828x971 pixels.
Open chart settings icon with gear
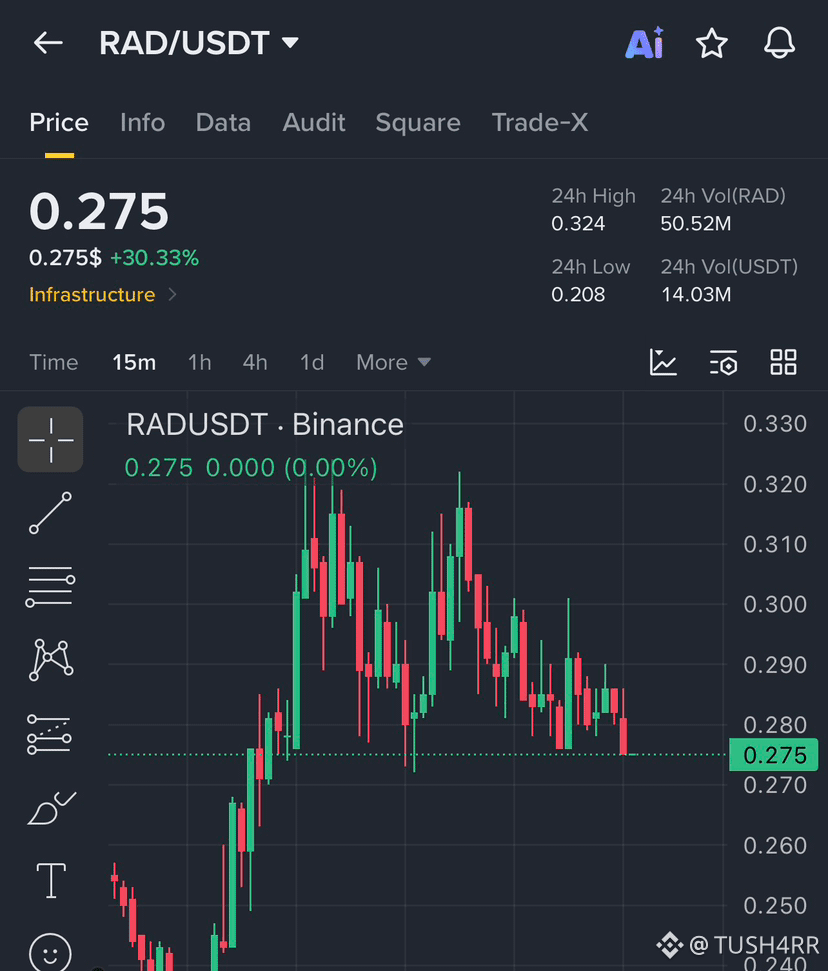coord(723,362)
